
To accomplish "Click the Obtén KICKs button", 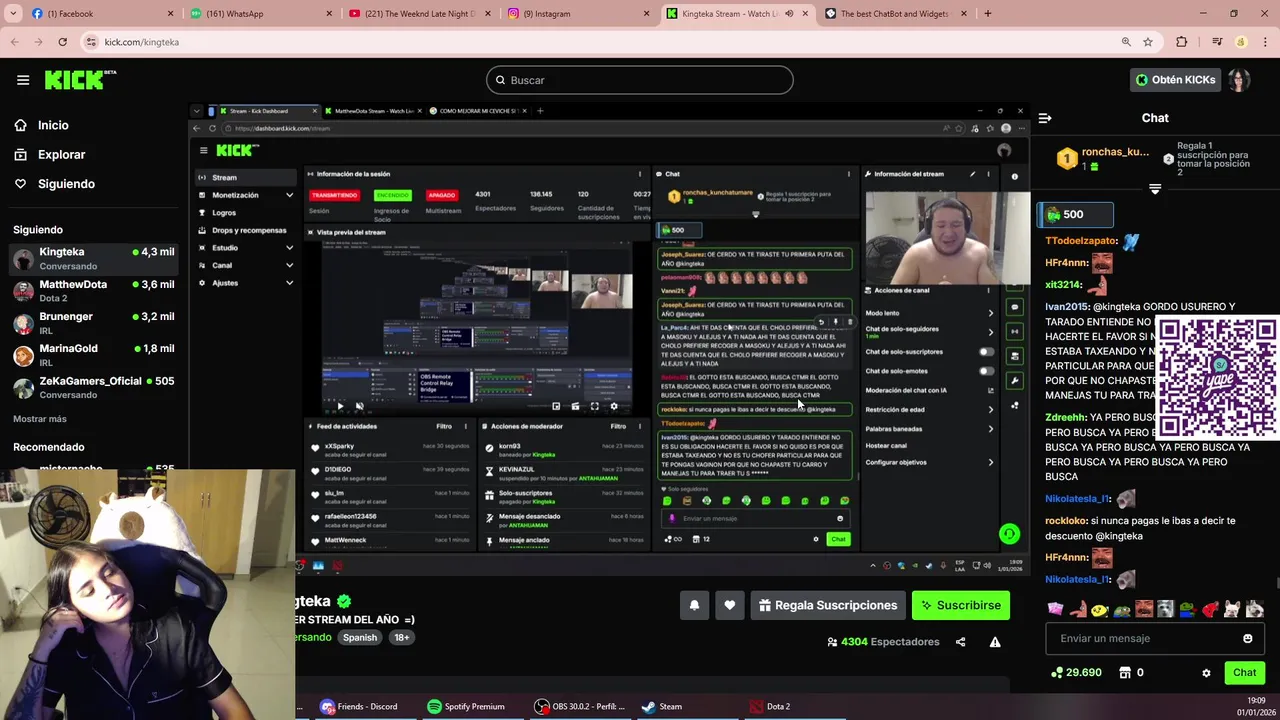I will pyautogui.click(x=1175, y=80).
